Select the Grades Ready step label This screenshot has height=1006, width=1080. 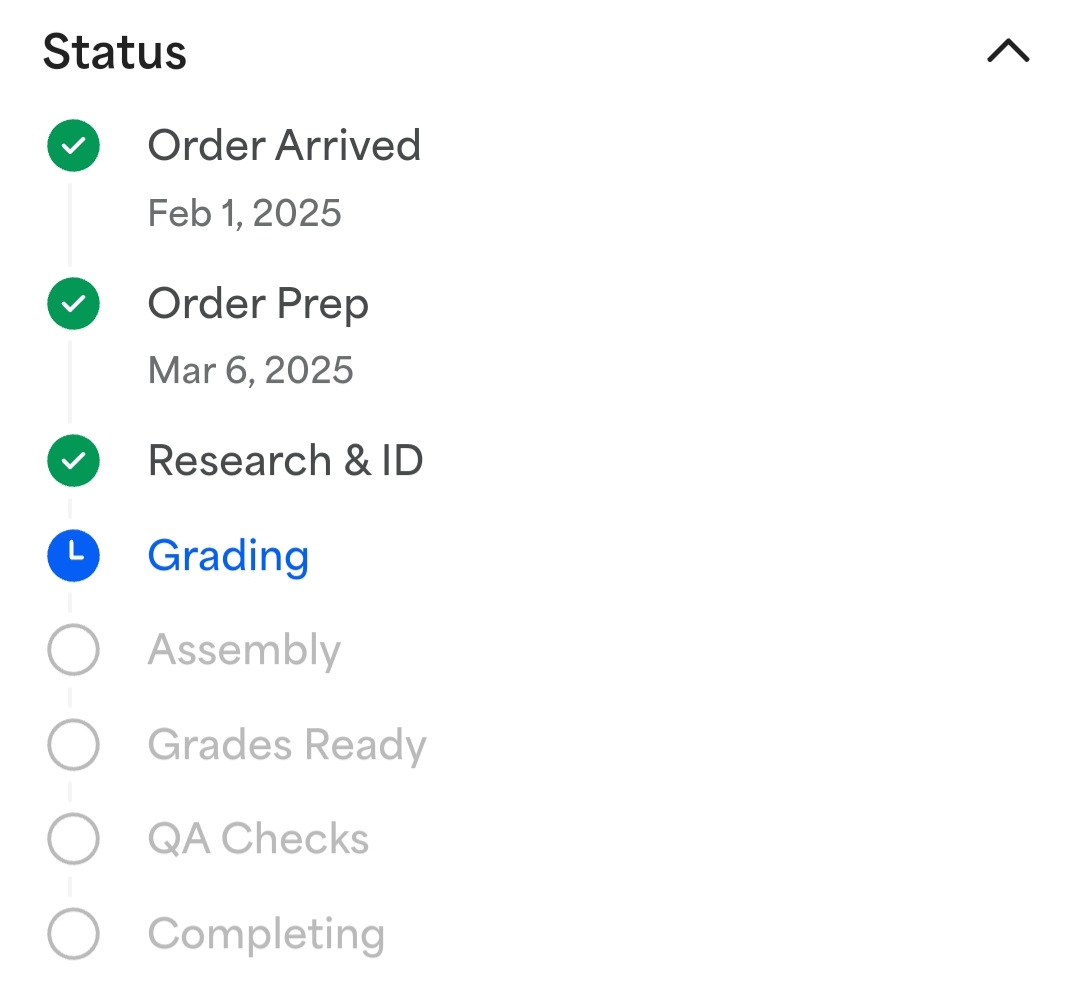coord(287,746)
